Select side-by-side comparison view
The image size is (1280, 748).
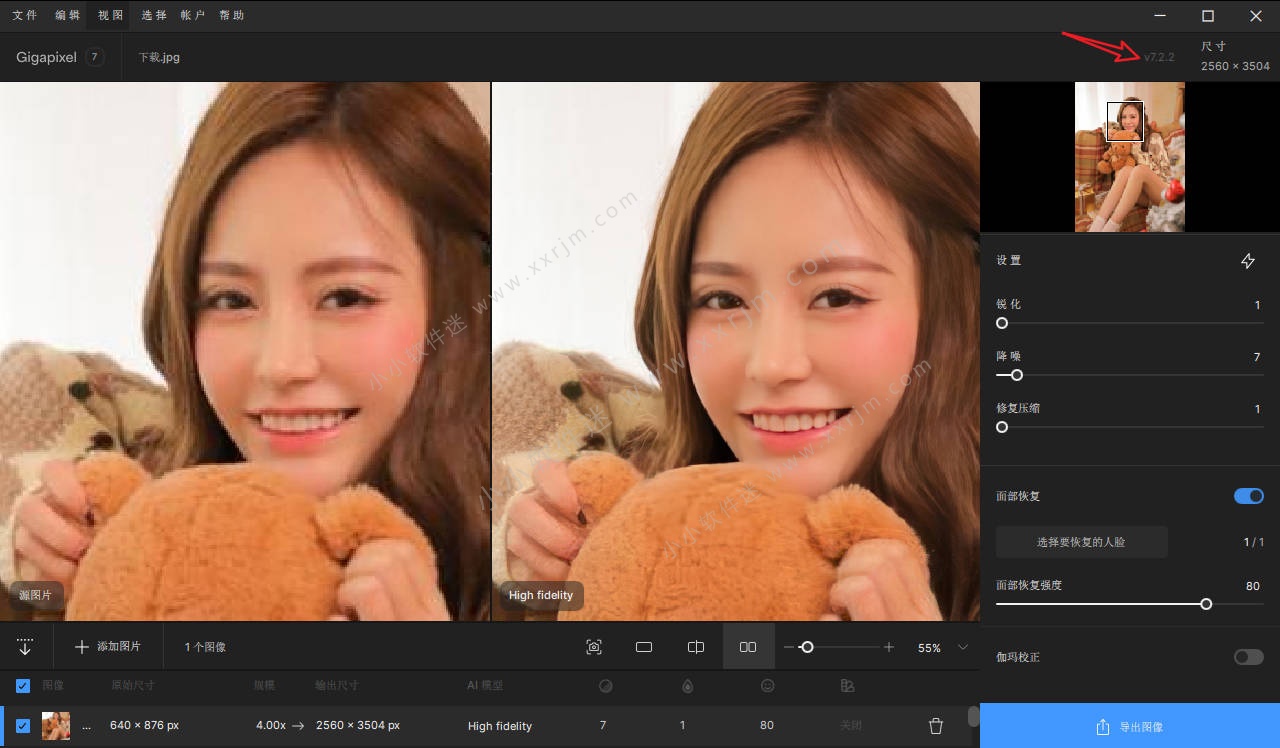tap(748, 647)
